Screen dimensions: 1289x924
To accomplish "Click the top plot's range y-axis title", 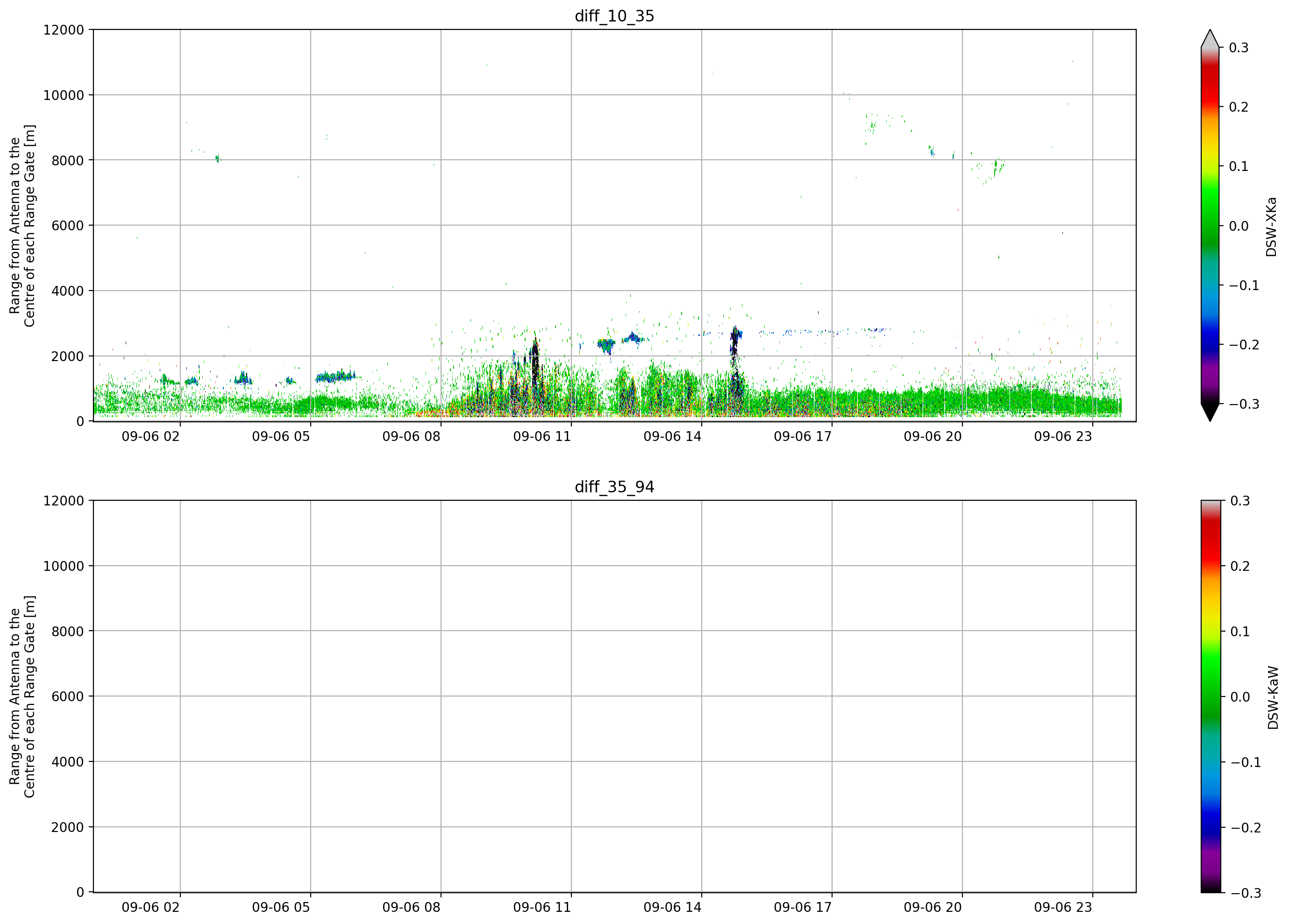I will point(22,226).
